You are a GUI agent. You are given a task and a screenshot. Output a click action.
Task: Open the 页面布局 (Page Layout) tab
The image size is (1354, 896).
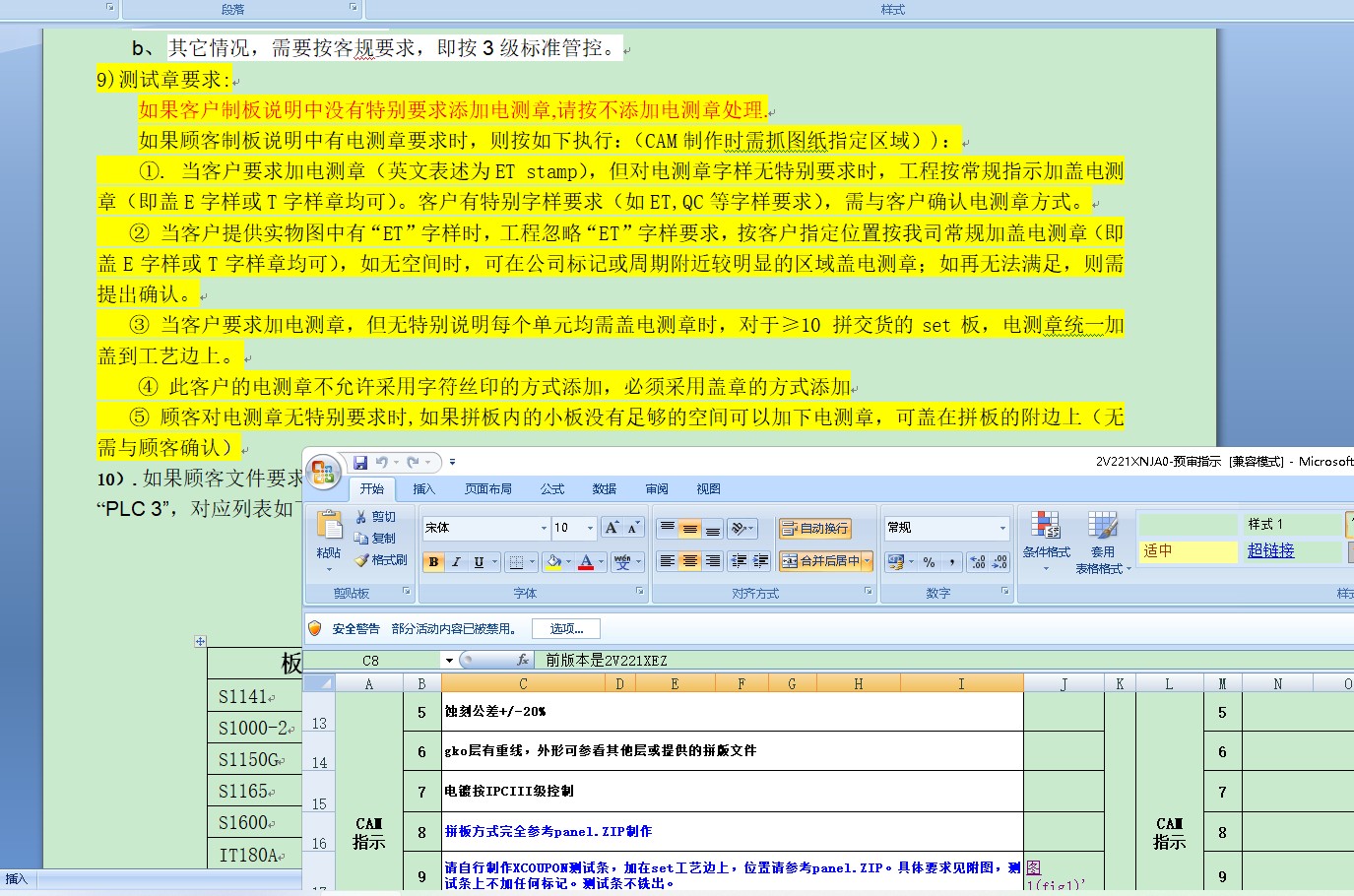point(488,489)
